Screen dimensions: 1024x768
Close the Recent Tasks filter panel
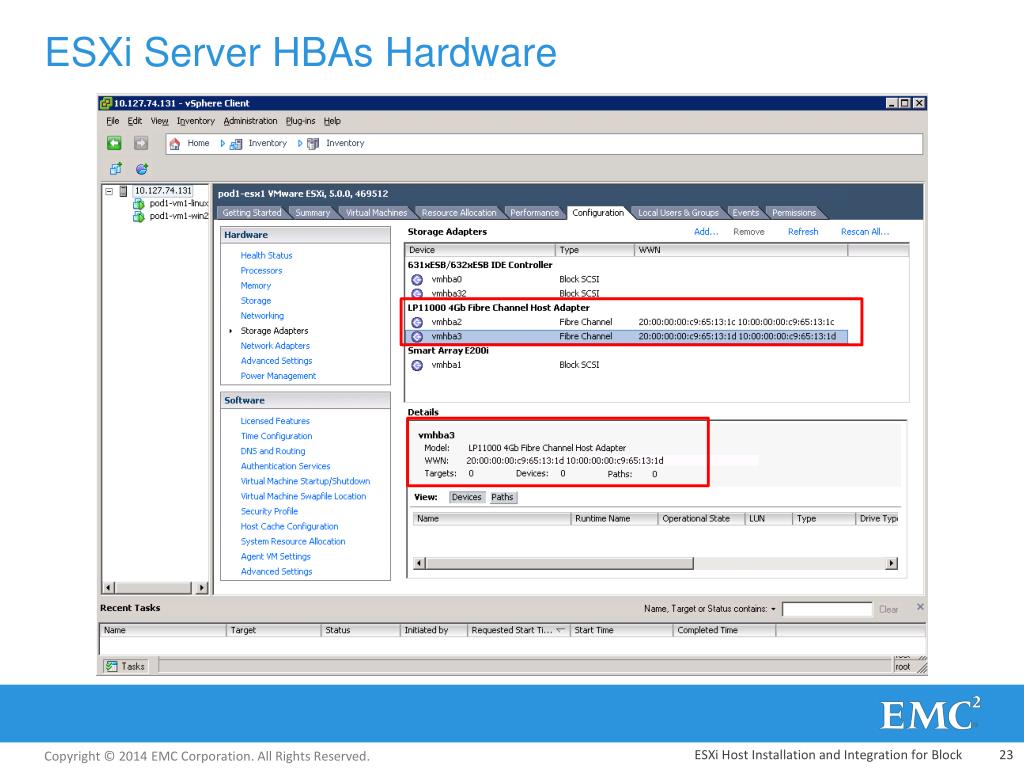920,607
